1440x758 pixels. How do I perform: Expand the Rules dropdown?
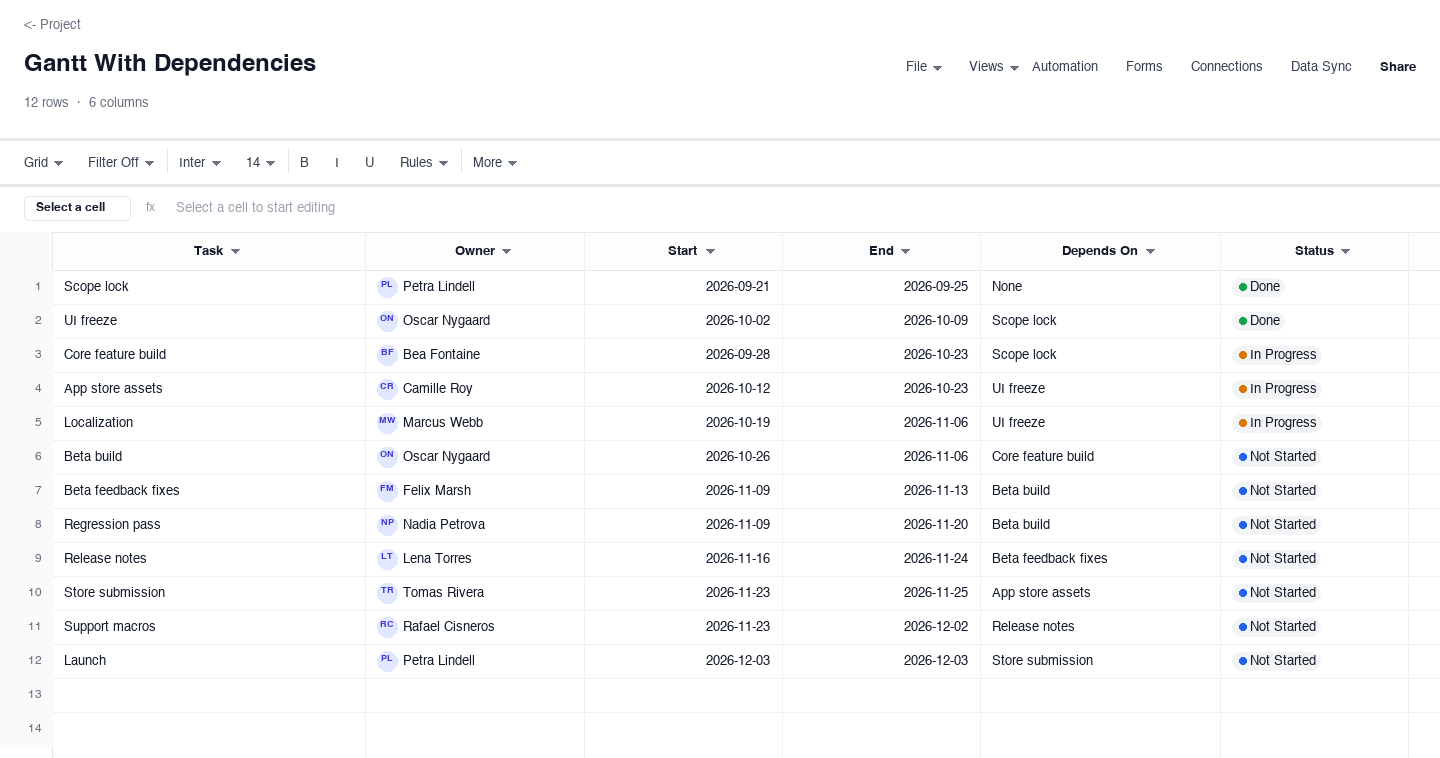coord(424,162)
